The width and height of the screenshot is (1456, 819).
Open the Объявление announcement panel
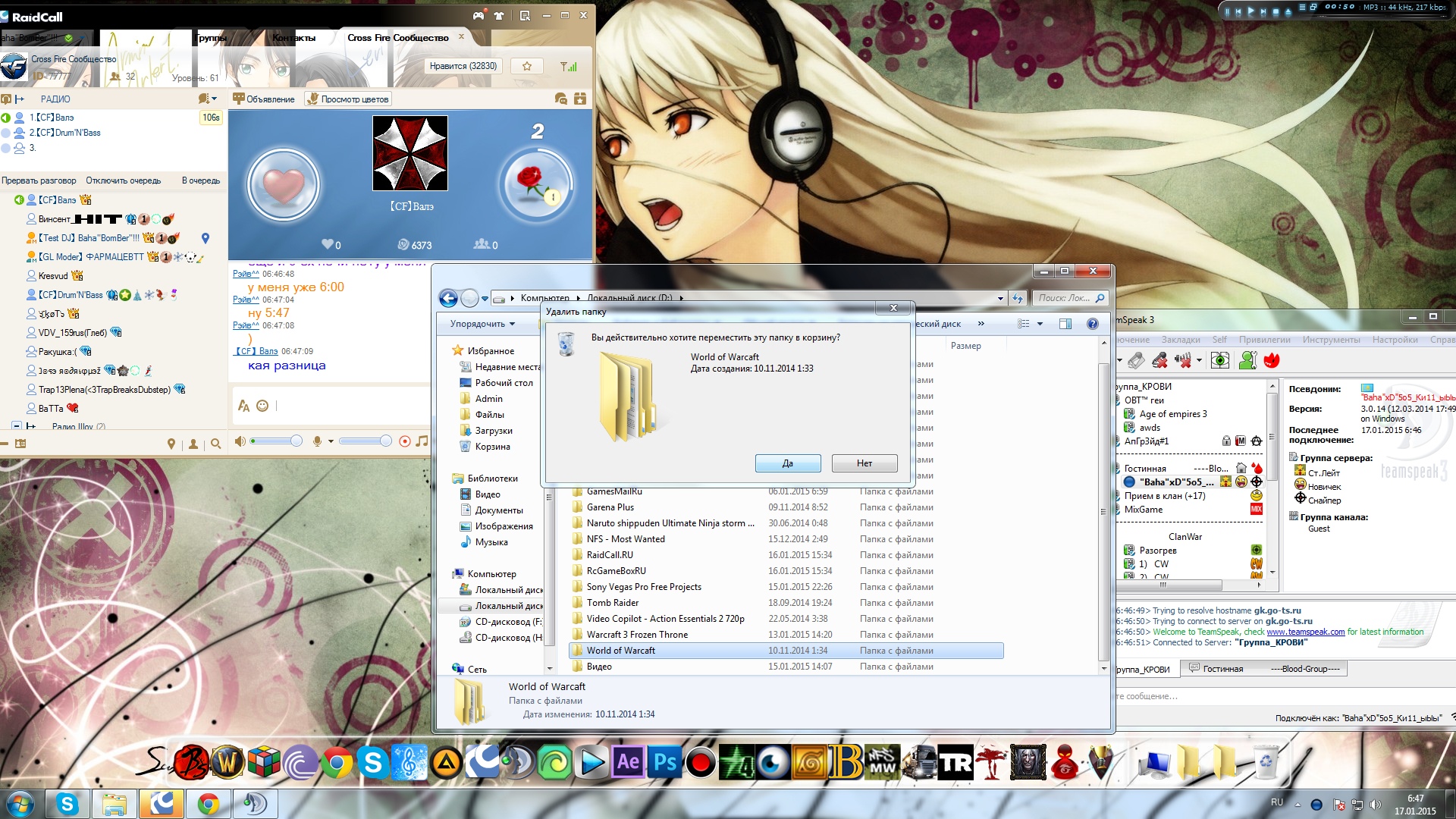264,99
